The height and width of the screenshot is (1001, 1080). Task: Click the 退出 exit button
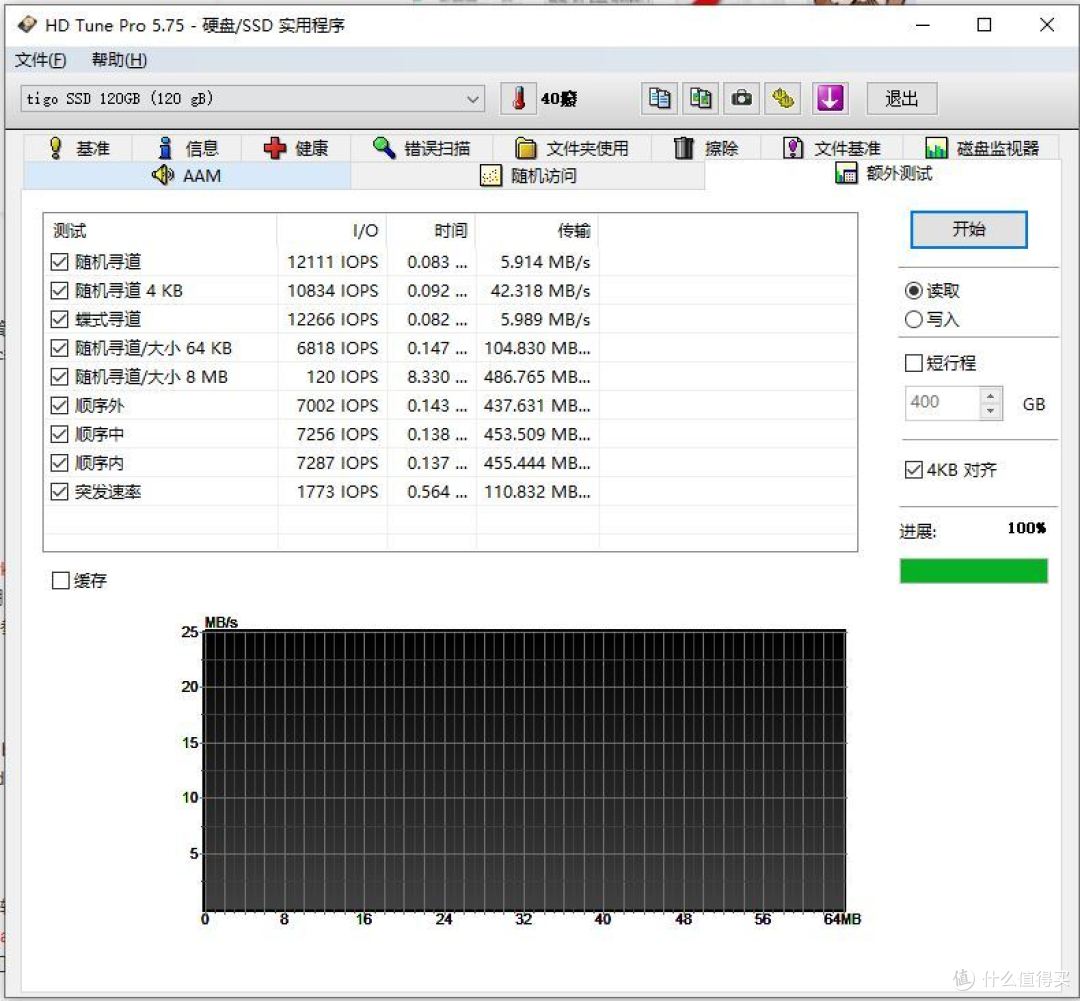(x=899, y=98)
